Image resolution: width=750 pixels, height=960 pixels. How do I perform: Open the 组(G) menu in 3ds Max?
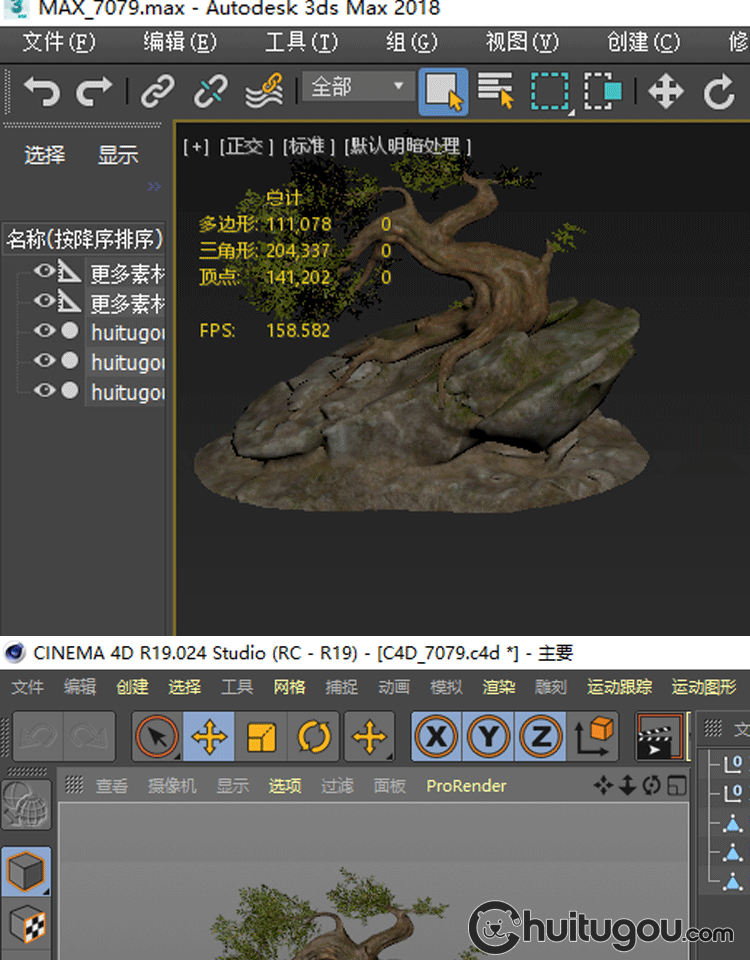[x=411, y=42]
